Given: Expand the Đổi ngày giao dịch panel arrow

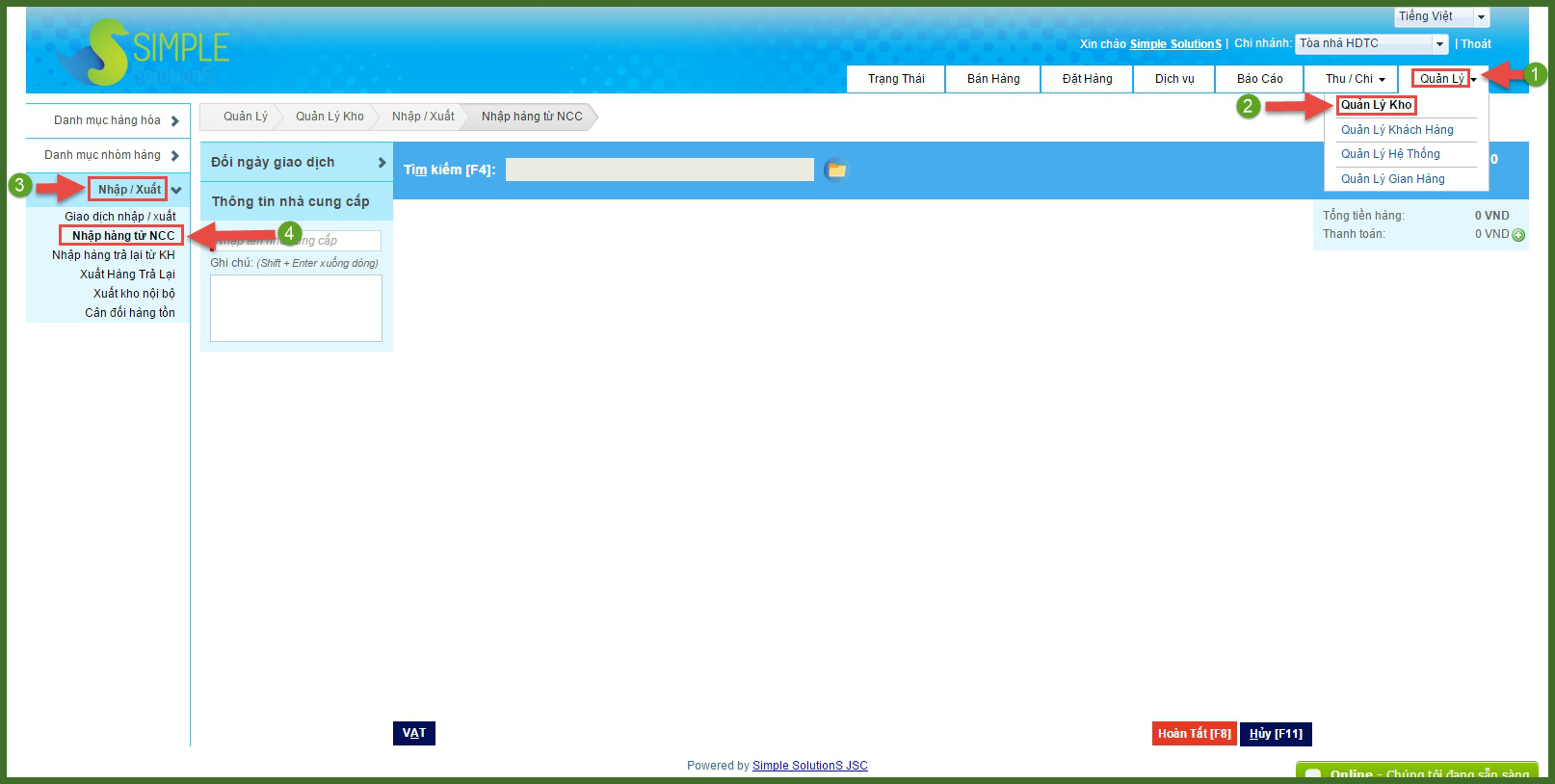Looking at the screenshot, I should 382,163.
